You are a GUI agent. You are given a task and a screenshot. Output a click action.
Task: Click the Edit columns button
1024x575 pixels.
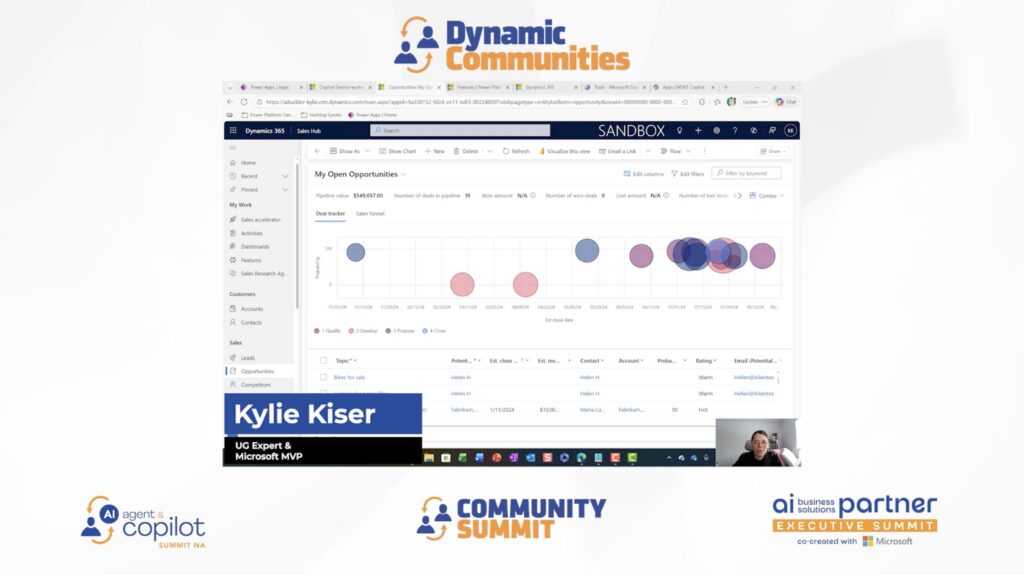click(x=643, y=174)
